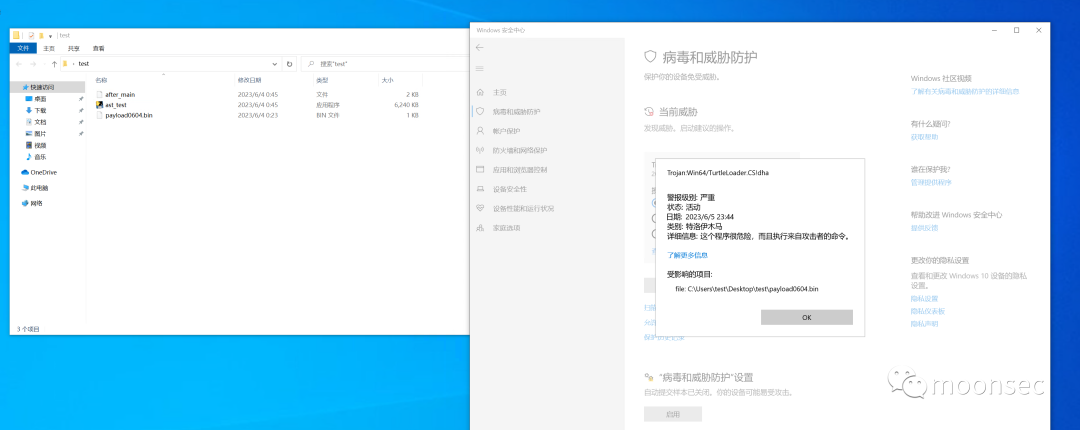Click the 了解更多信息 link in the dialog
The width and height of the screenshot is (1080, 430).
[687, 255]
